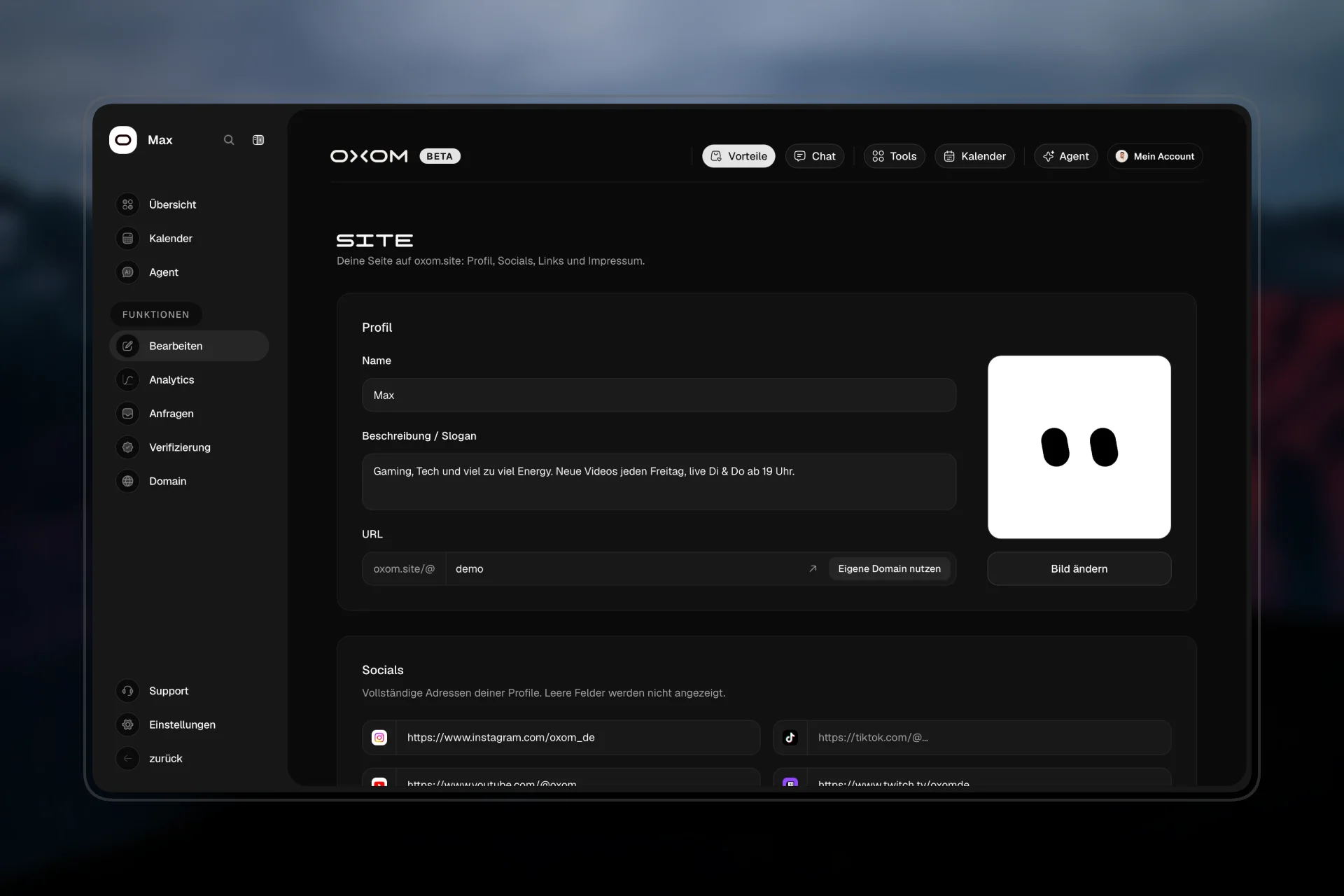Screen dimensions: 1344x896
Task: Open the Vorteile tab in the top bar
Action: (x=738, y=156)
